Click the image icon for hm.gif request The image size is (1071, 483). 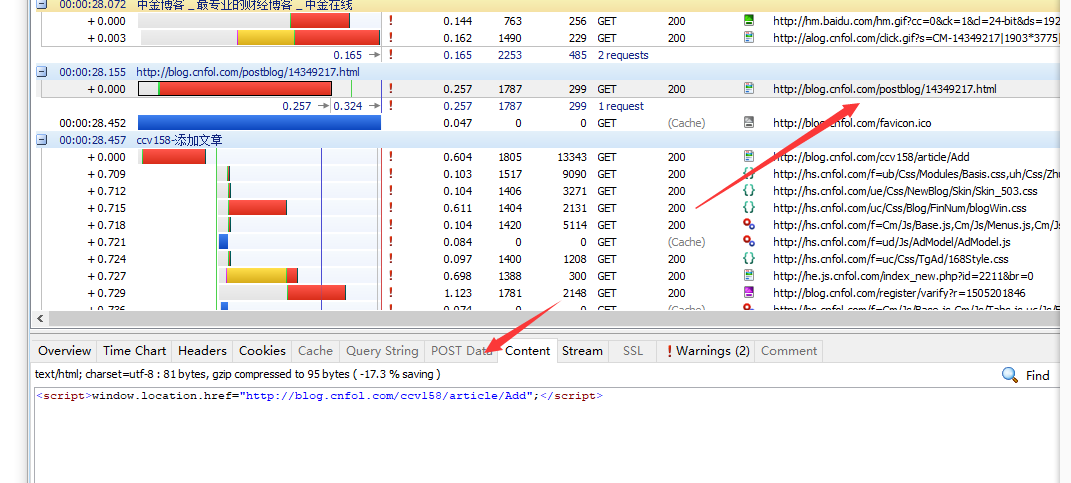coord(748,21)
